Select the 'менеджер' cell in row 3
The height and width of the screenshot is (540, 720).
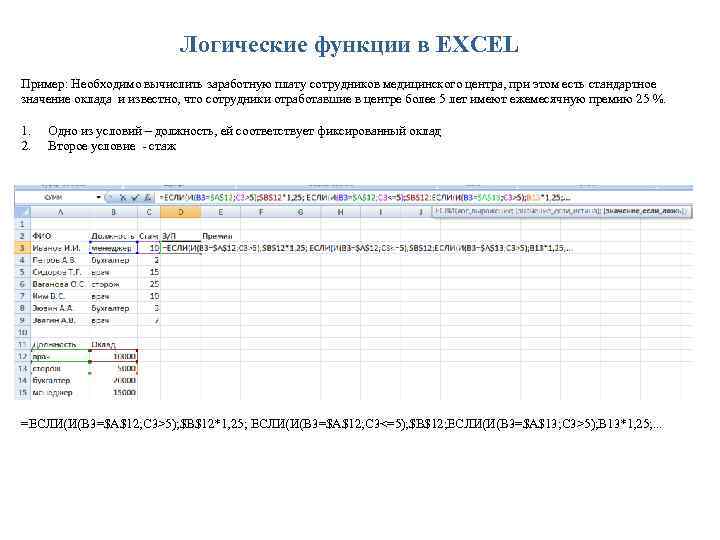(x=114, y=248)
